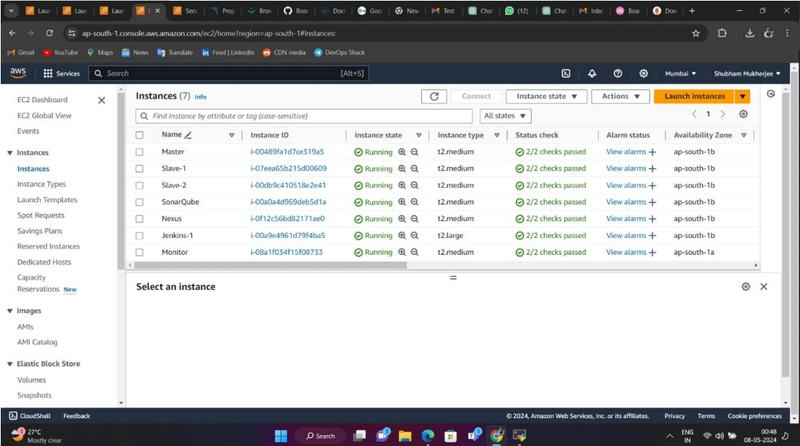Check the SonarQube instance checkbox
This screenshot has height=446, width=800.
tap(139, 202)
